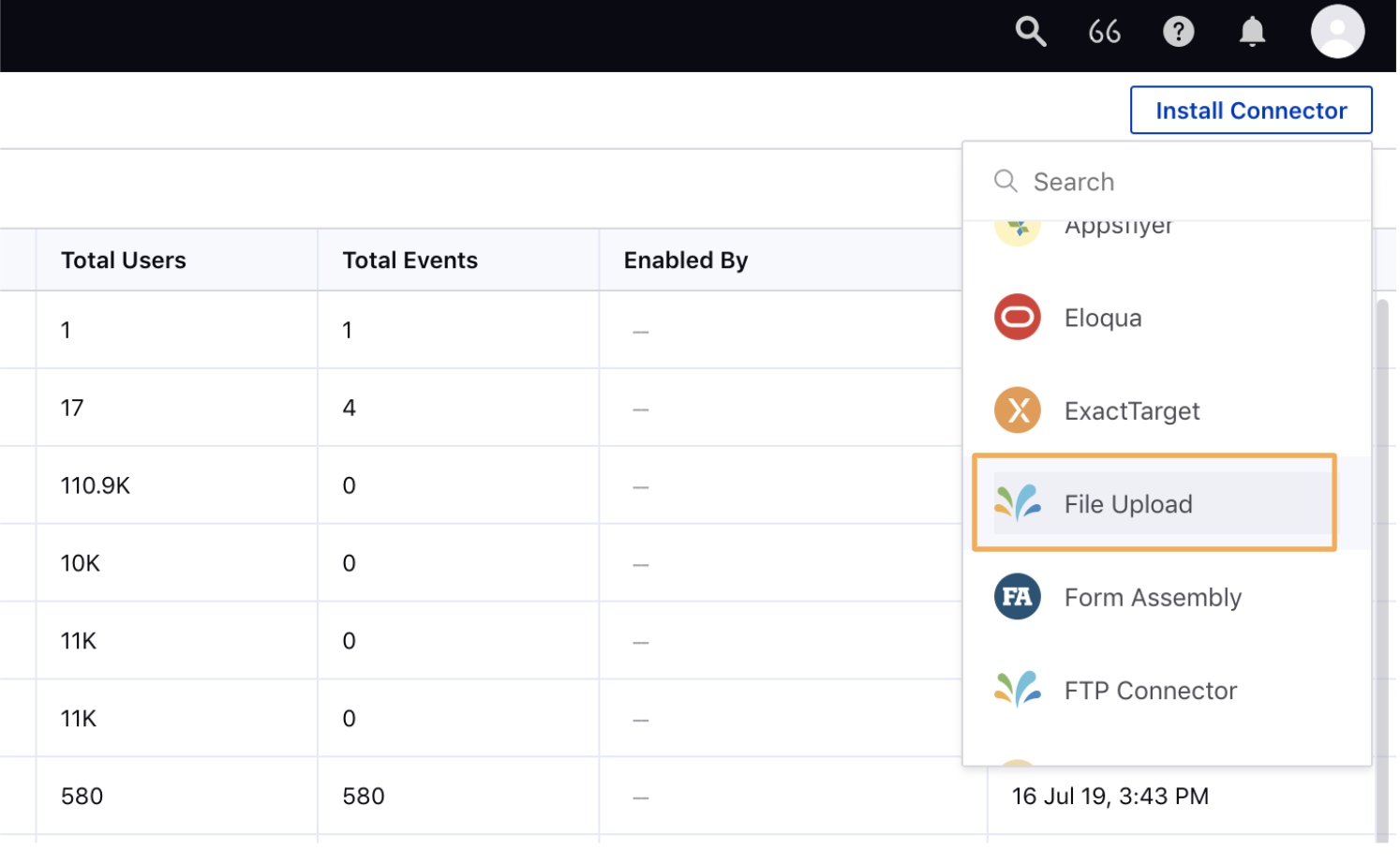Click the File Upload logo icon
1400x864 pixels.
click(x=1018, y=503)
